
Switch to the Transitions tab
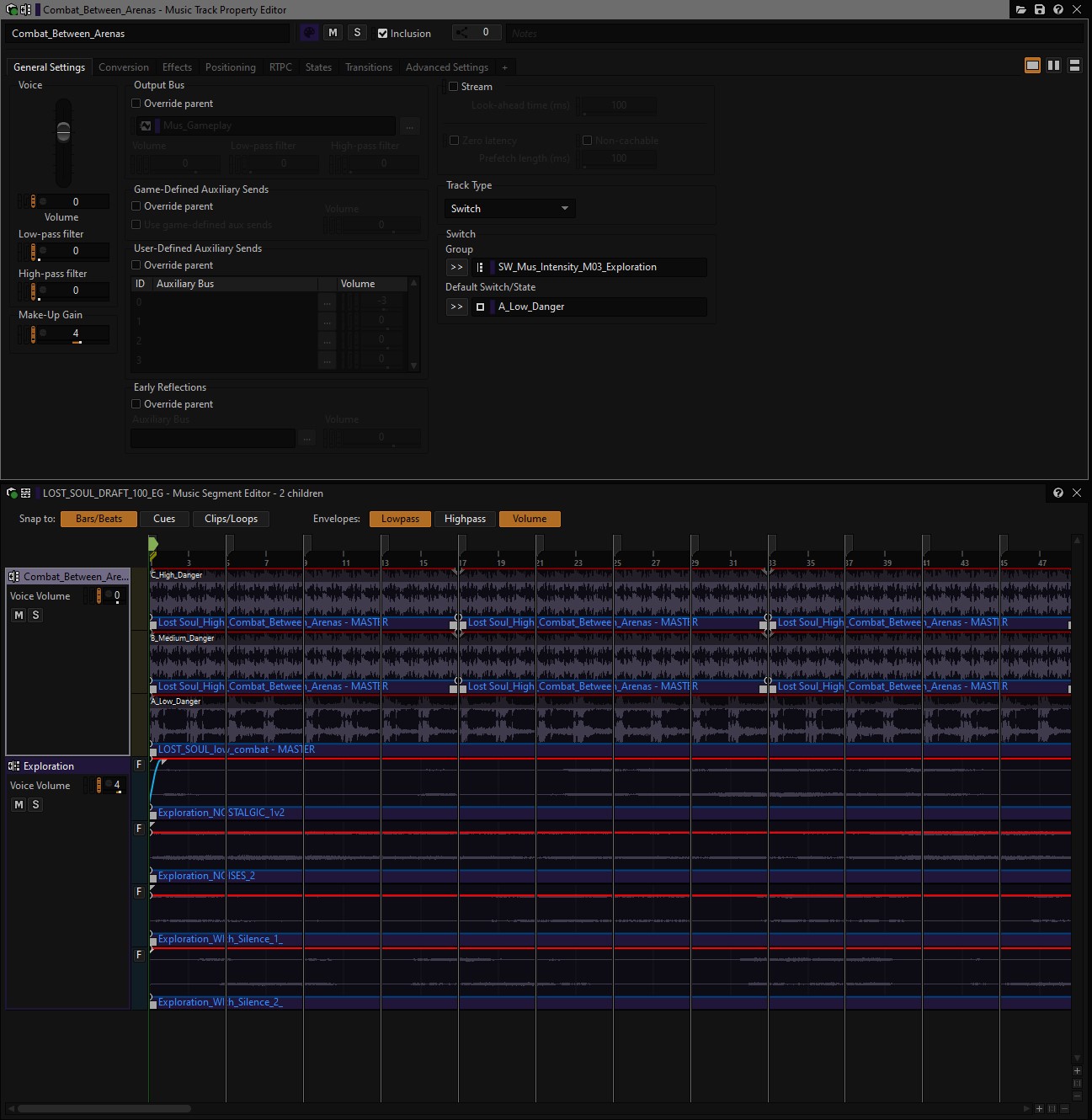pos(368,67)
